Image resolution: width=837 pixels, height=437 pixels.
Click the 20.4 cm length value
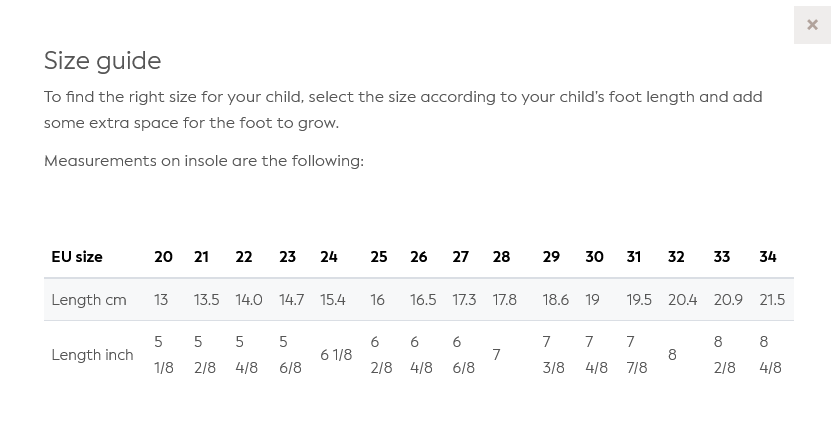(682, 300)
